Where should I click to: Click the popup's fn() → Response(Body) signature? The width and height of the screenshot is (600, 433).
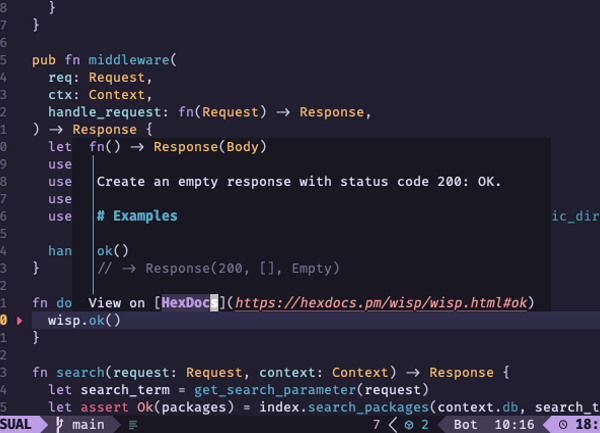[177, 147]
